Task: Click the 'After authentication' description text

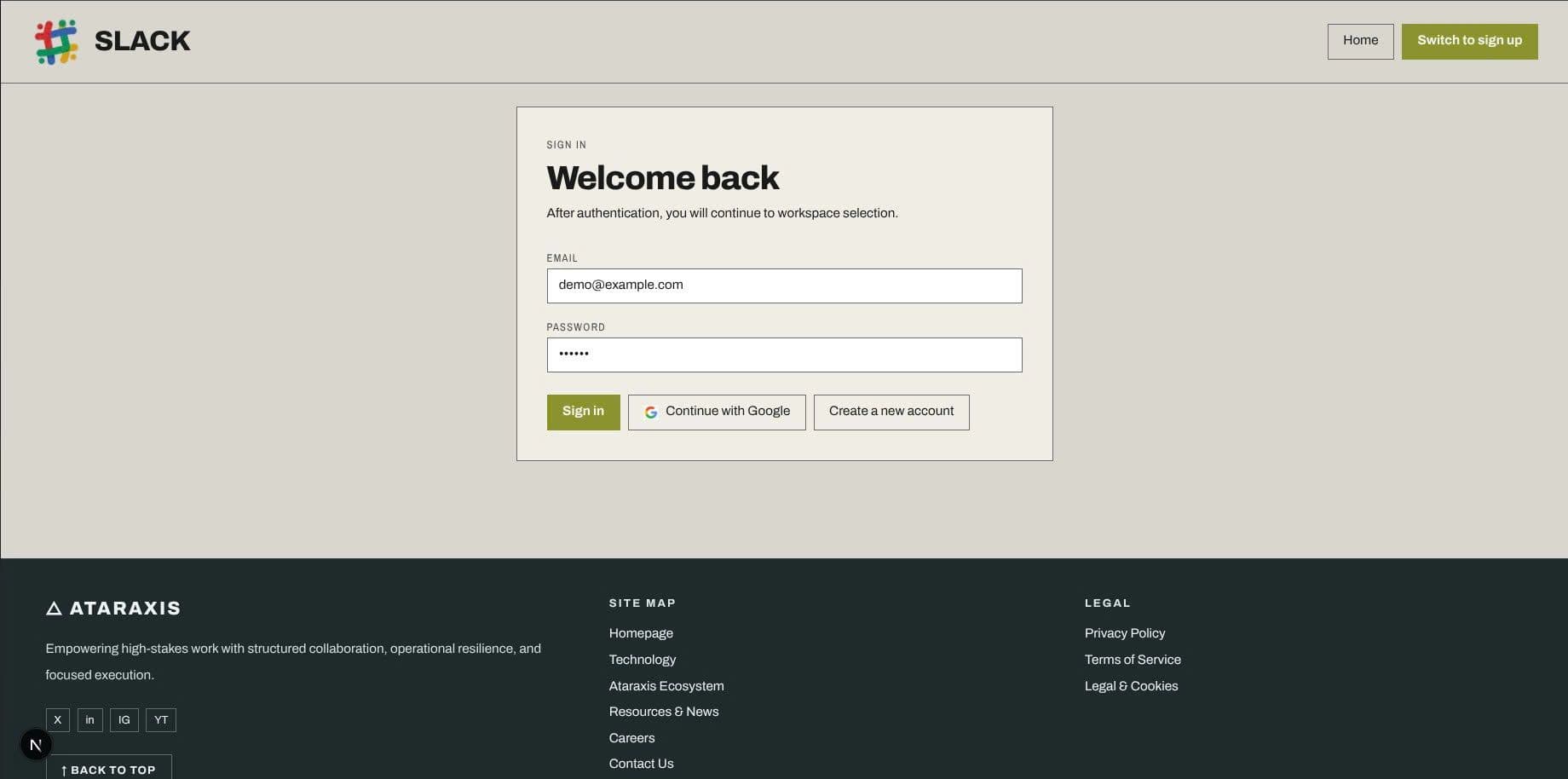Action: coord(723,213)
